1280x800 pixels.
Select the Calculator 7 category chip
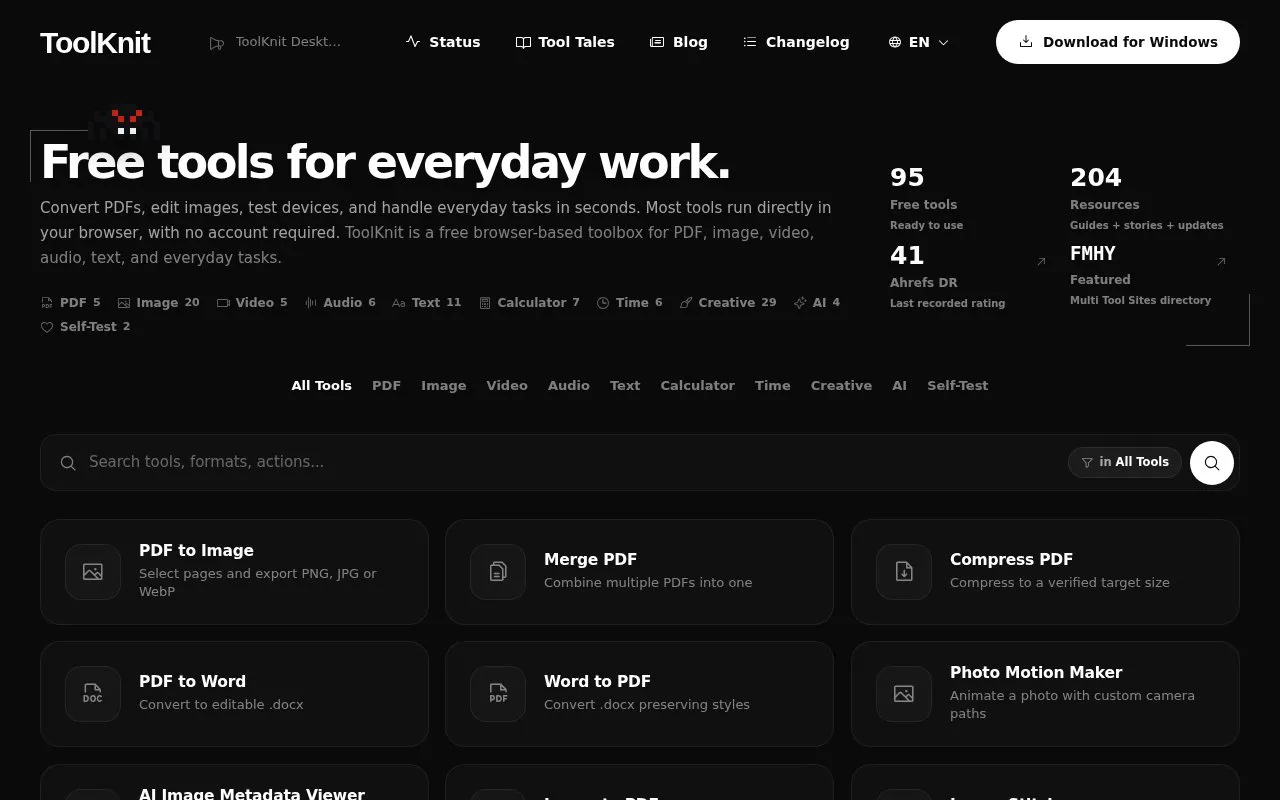click(x=529, y=302)
